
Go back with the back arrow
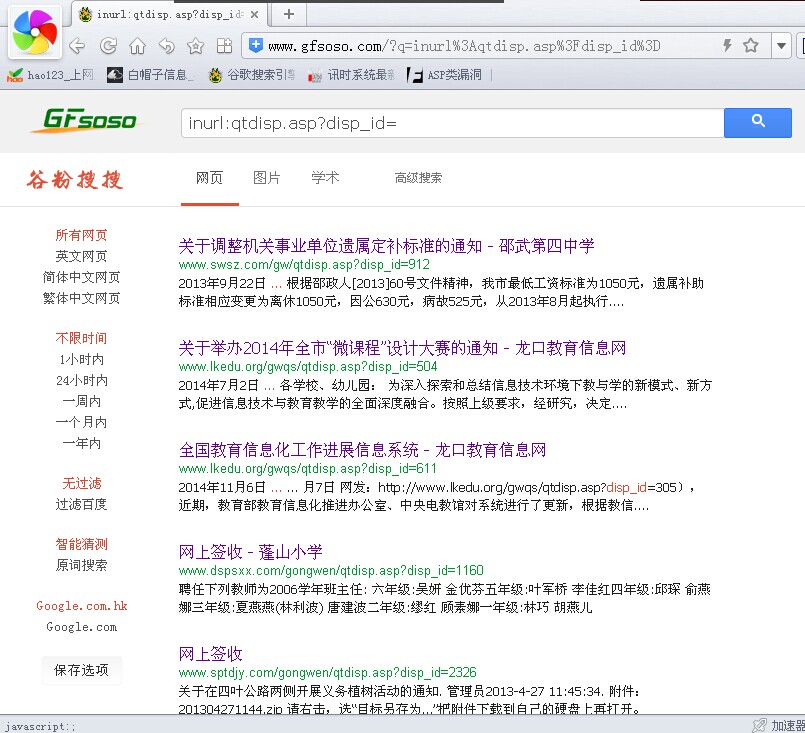77,46
